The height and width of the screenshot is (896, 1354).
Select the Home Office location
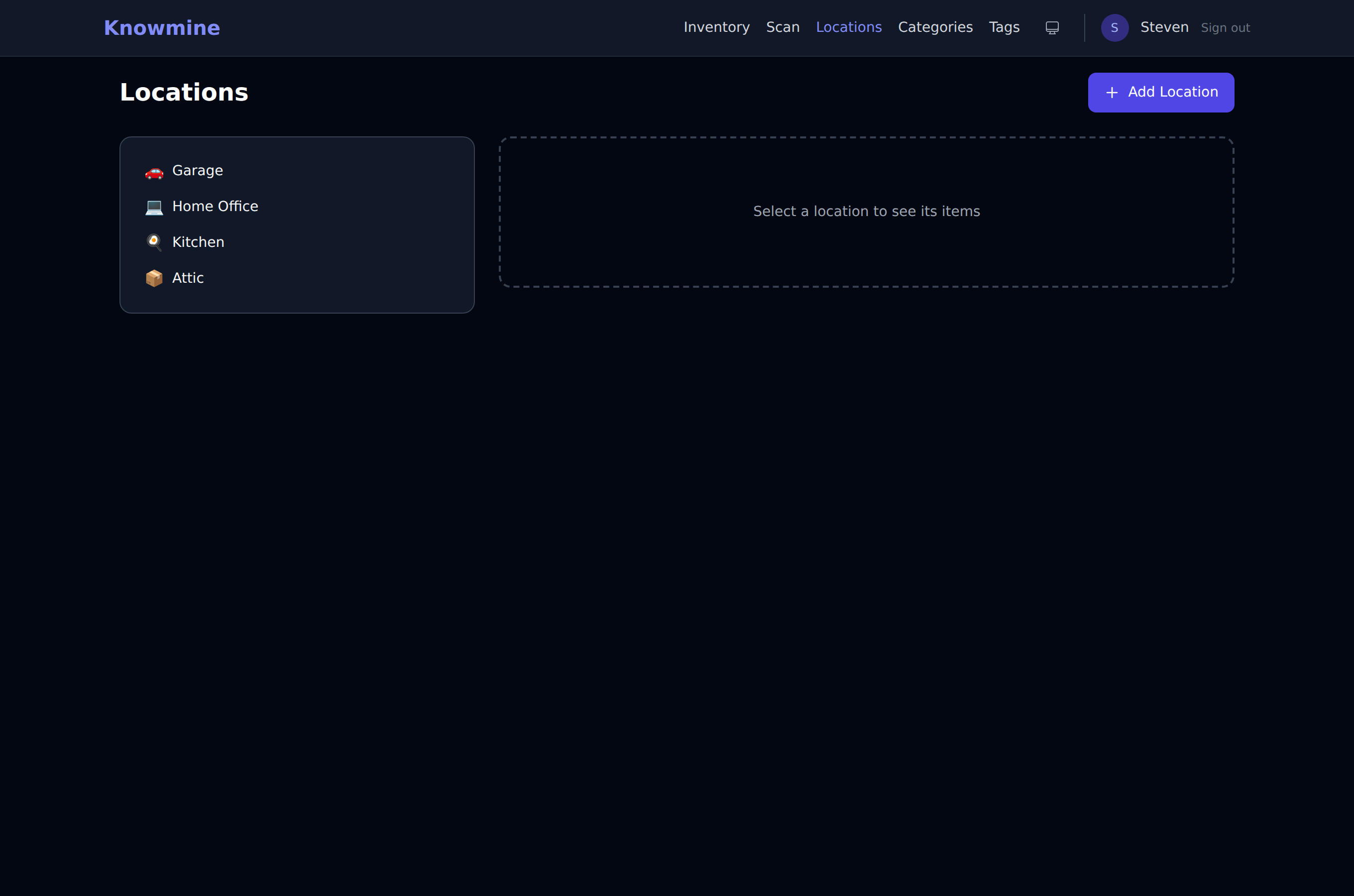tap(297, 207)
